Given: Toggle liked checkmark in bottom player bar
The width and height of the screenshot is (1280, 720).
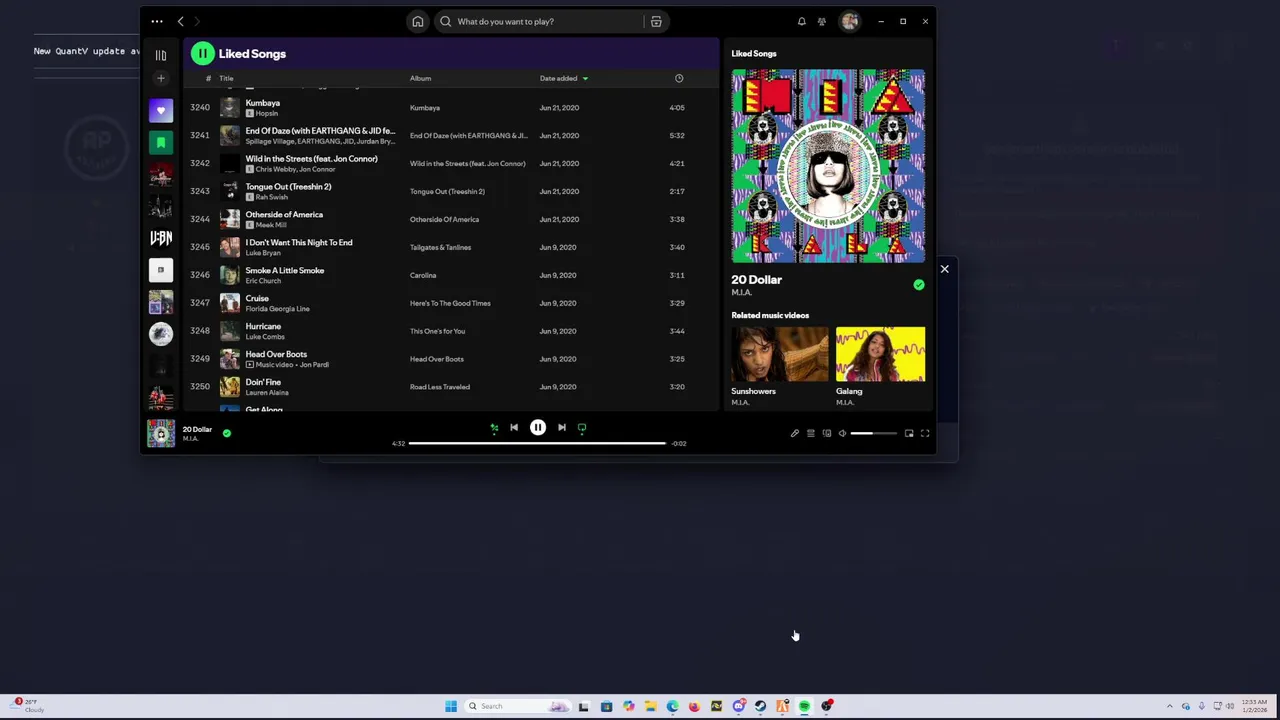Looking at the screenshot, I should click(227, 433).
